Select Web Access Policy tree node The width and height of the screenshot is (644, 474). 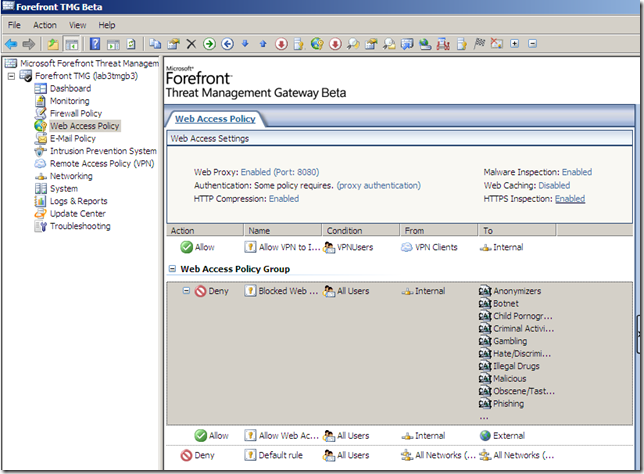85,126
